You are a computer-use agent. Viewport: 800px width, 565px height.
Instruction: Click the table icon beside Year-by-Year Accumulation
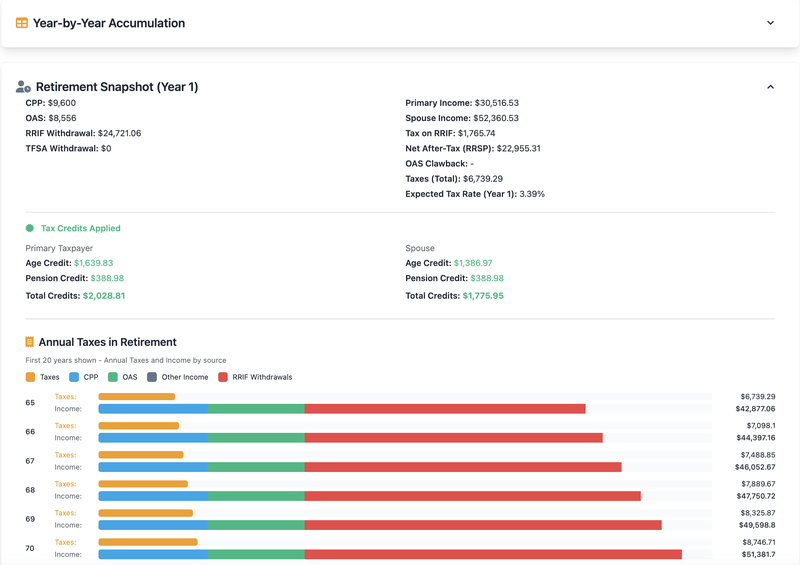point(22,23)
